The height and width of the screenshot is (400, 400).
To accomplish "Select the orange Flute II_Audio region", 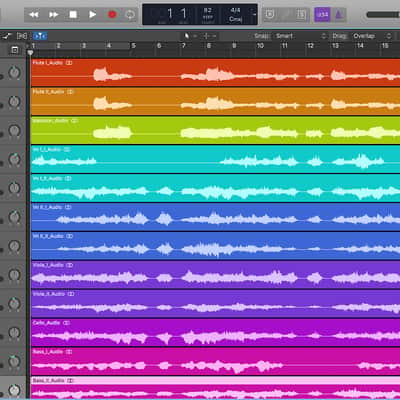I will coord(215,101).
